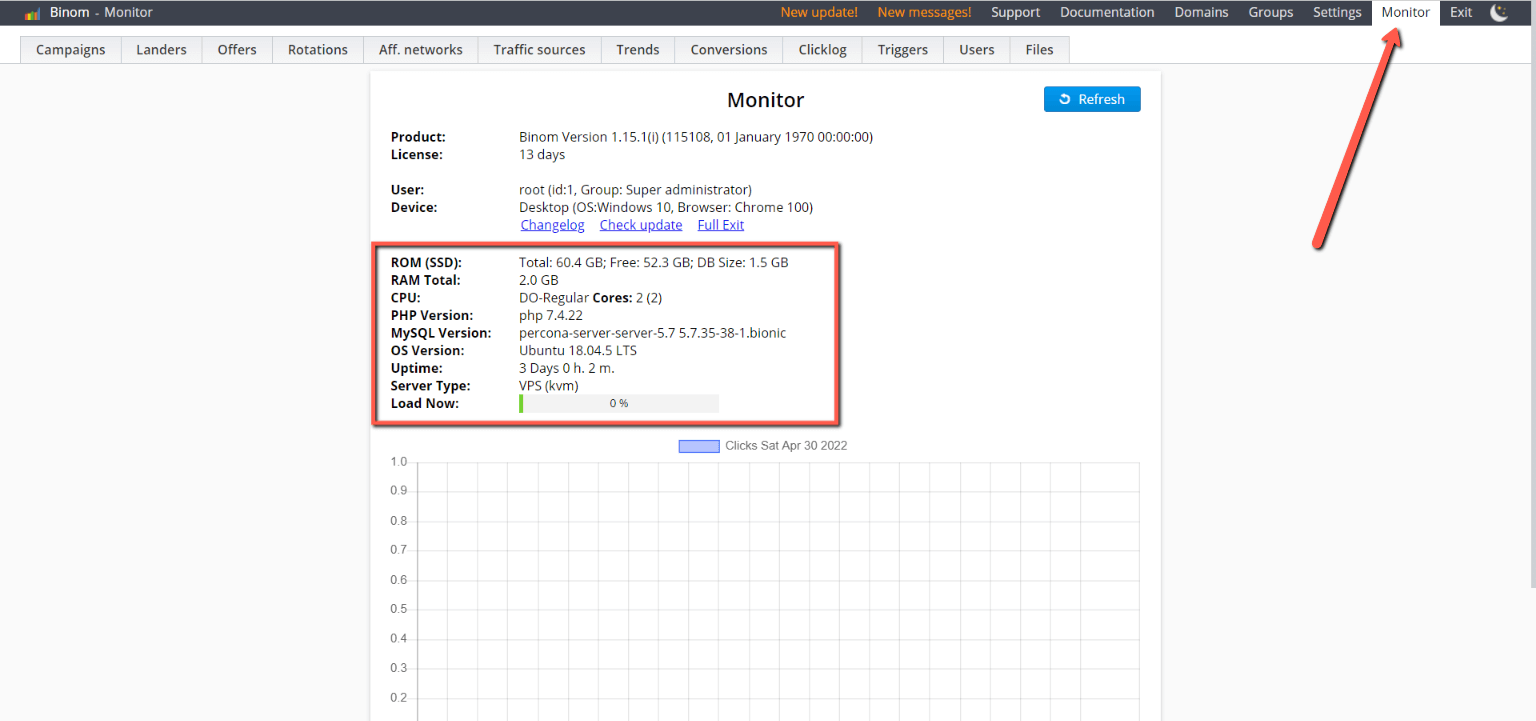Go to the Rotations tab
Viewport: 1536px width, 721px height.
(x=318, y=49)
